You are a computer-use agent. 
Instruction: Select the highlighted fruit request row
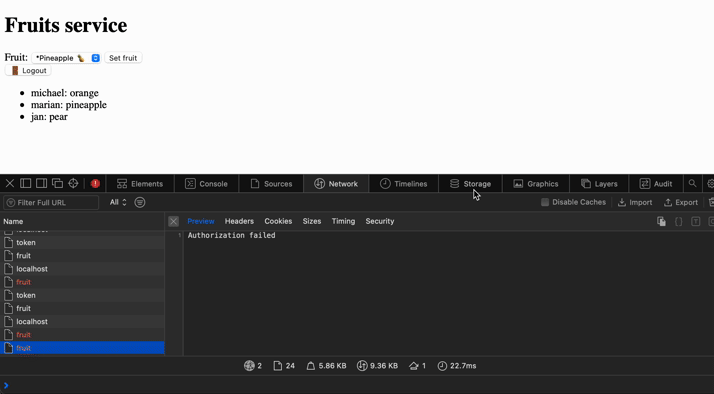(x=82, y=348)
